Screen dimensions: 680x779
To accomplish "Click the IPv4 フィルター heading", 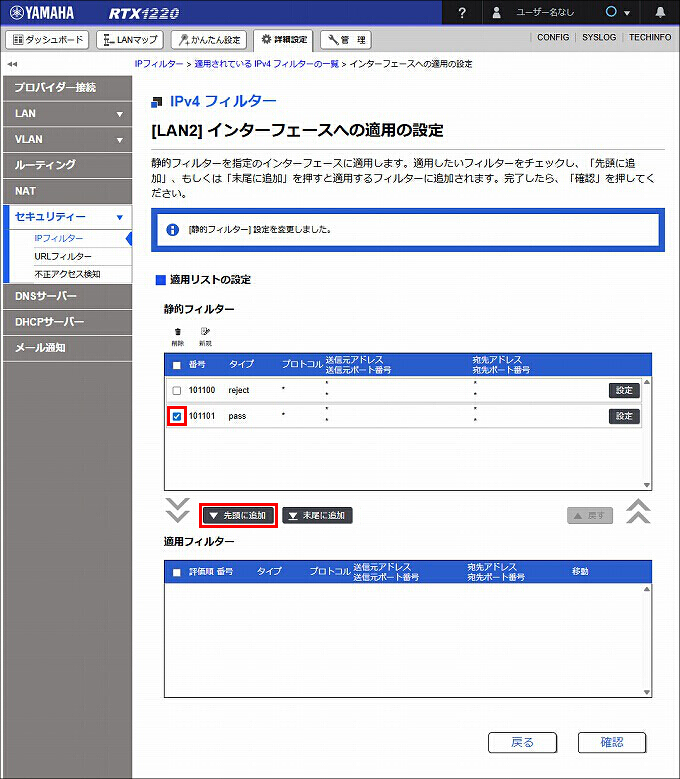I will [223, 101].
